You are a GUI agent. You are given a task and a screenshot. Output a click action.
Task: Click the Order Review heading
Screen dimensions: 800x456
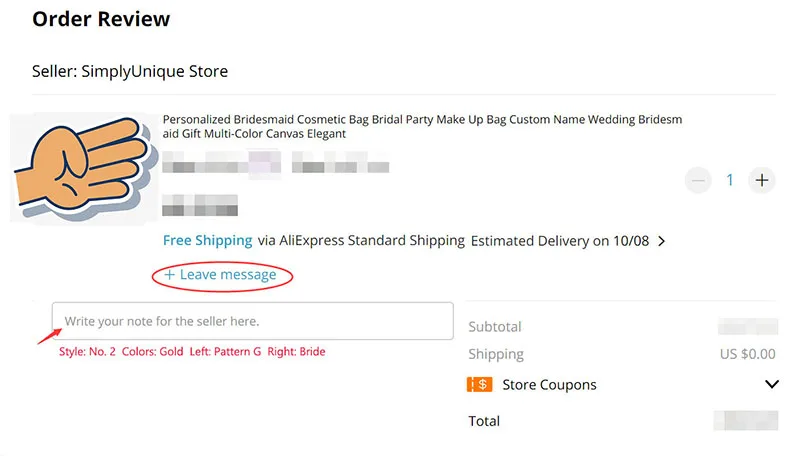coord(101,19)
